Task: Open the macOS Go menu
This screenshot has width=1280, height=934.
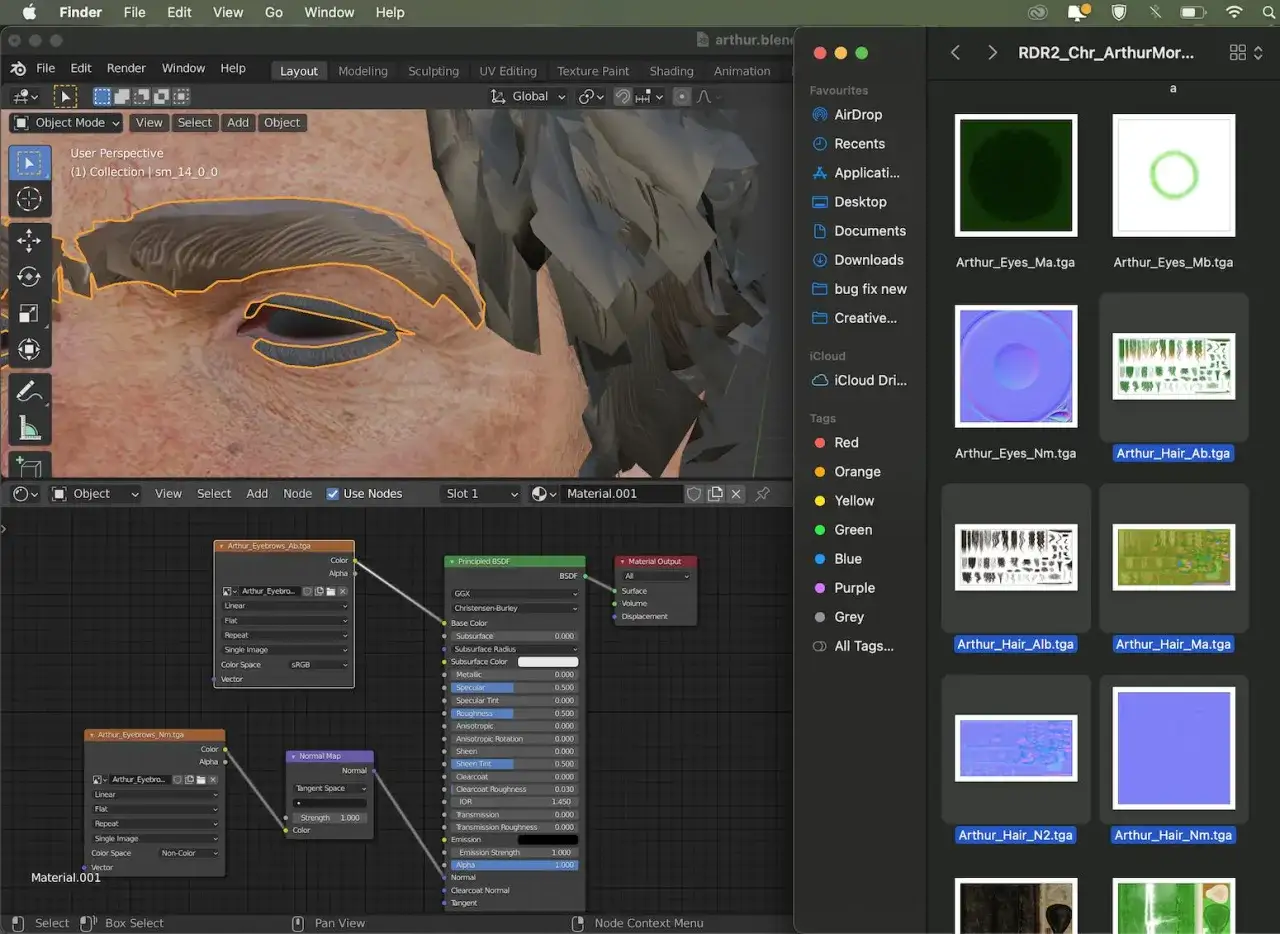Action: [x=274, y=12]
